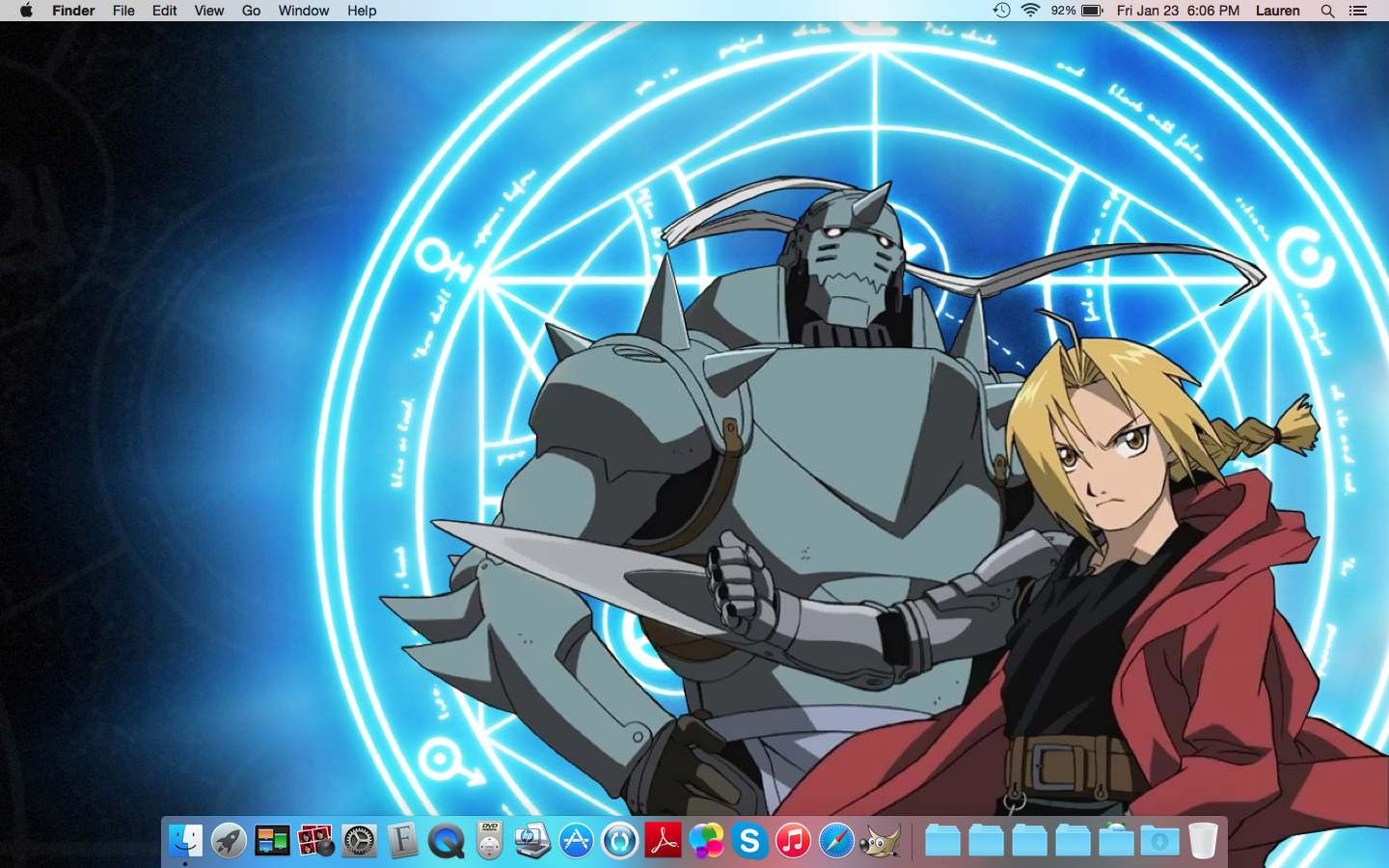
Task: Click the Spotlight search magnifier
Action: 1327,11
